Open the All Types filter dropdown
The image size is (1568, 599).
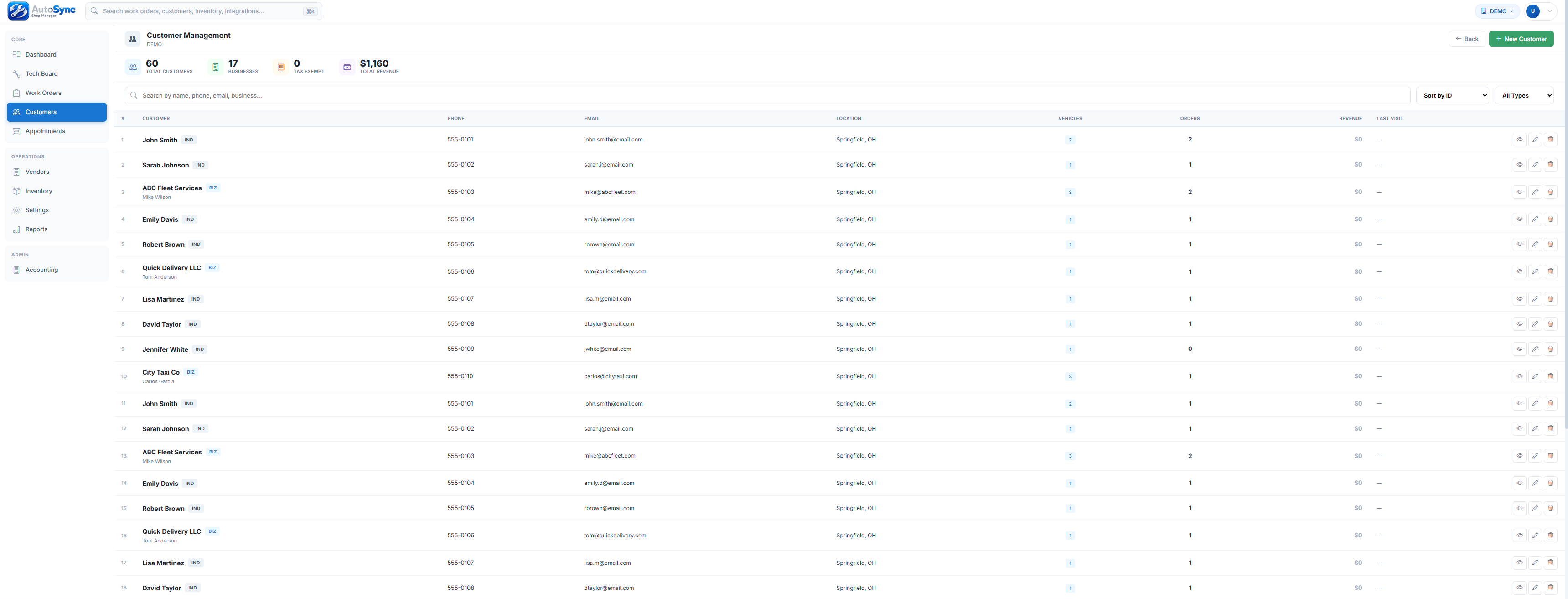click(x=1524, y=95)
